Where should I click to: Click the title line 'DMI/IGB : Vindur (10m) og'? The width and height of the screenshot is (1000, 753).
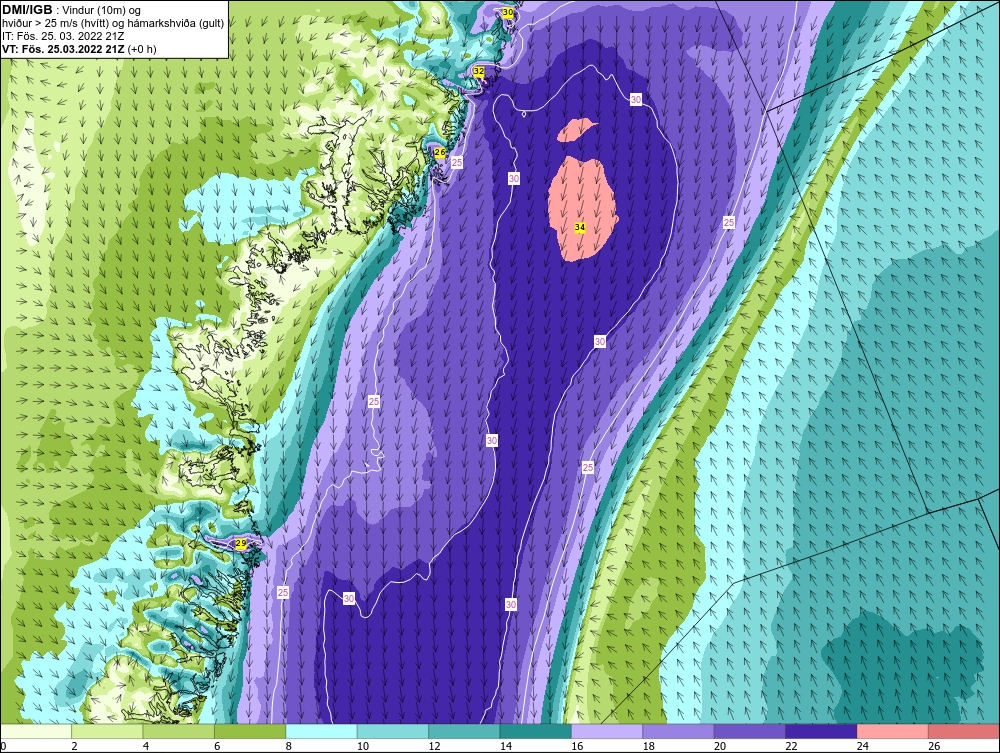coord(71,10)
